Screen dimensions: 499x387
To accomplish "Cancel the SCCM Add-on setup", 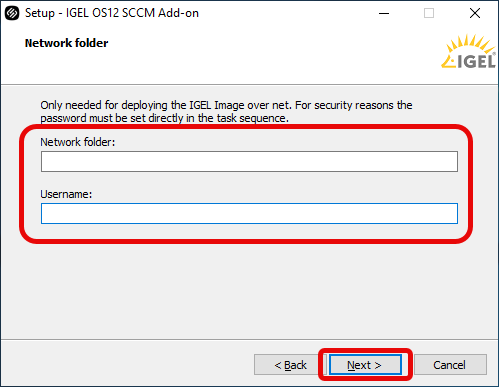I will click(450, 365).
